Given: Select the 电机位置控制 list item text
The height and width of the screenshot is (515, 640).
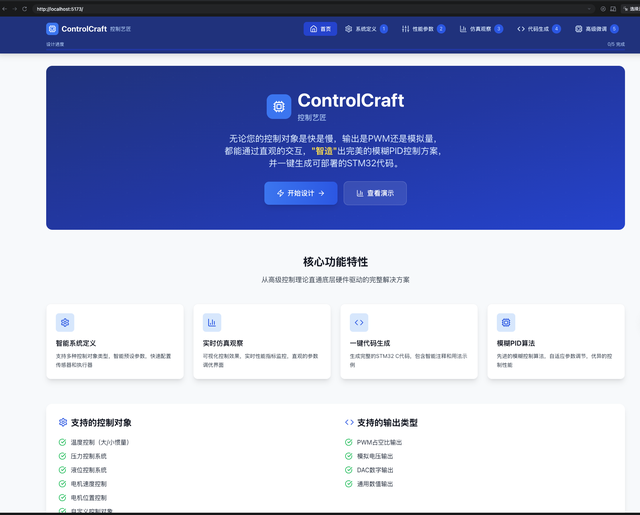Looking at the screenshot, I should [89, 498].
